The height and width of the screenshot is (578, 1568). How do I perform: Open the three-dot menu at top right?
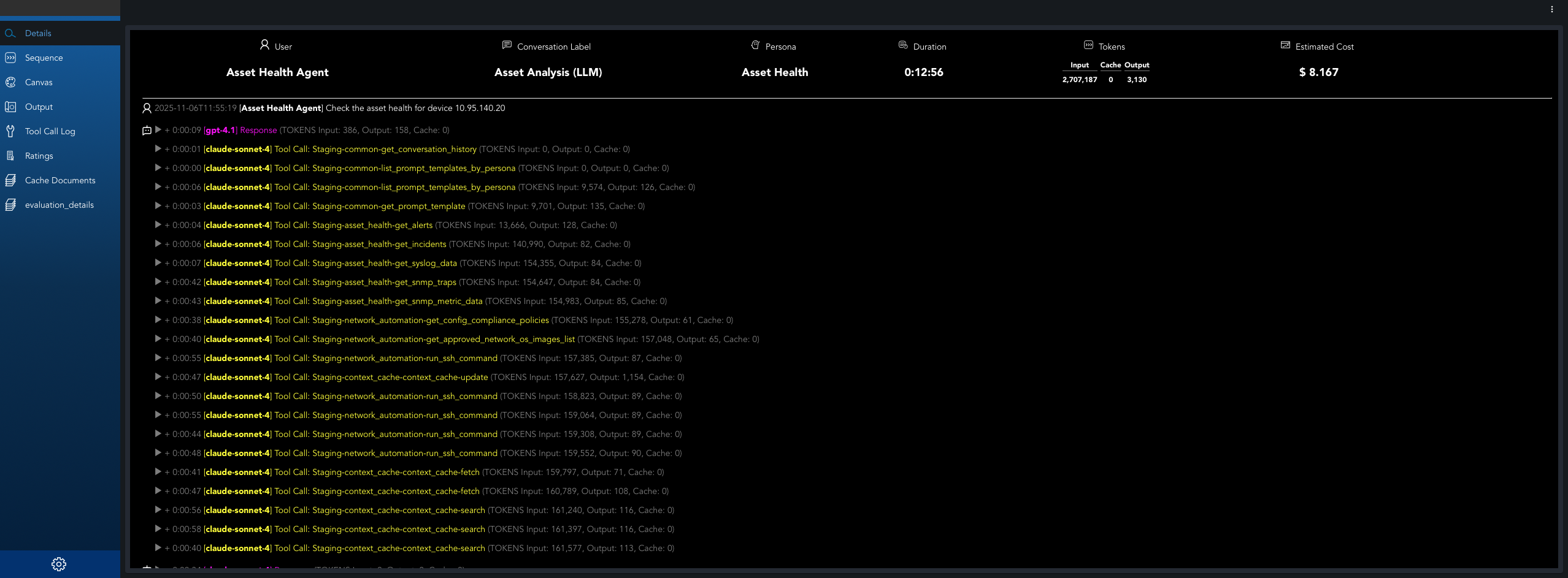point(1551,9)
